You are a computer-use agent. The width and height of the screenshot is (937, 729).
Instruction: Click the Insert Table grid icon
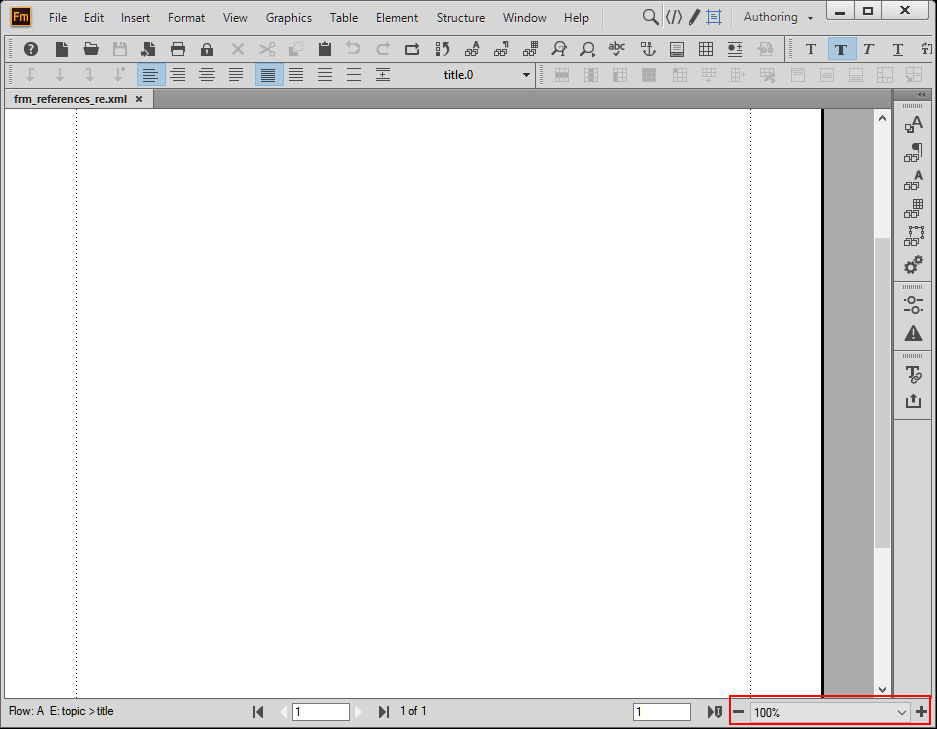(706, 49)
